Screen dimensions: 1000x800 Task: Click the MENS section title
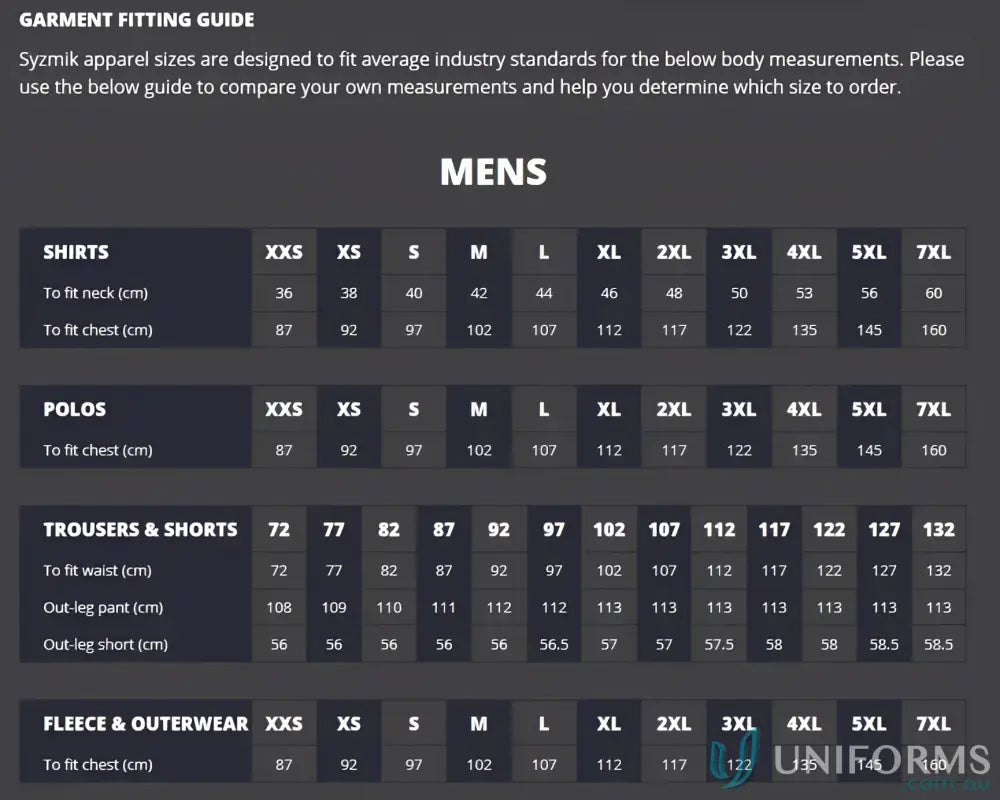click(x=493, y=172)
